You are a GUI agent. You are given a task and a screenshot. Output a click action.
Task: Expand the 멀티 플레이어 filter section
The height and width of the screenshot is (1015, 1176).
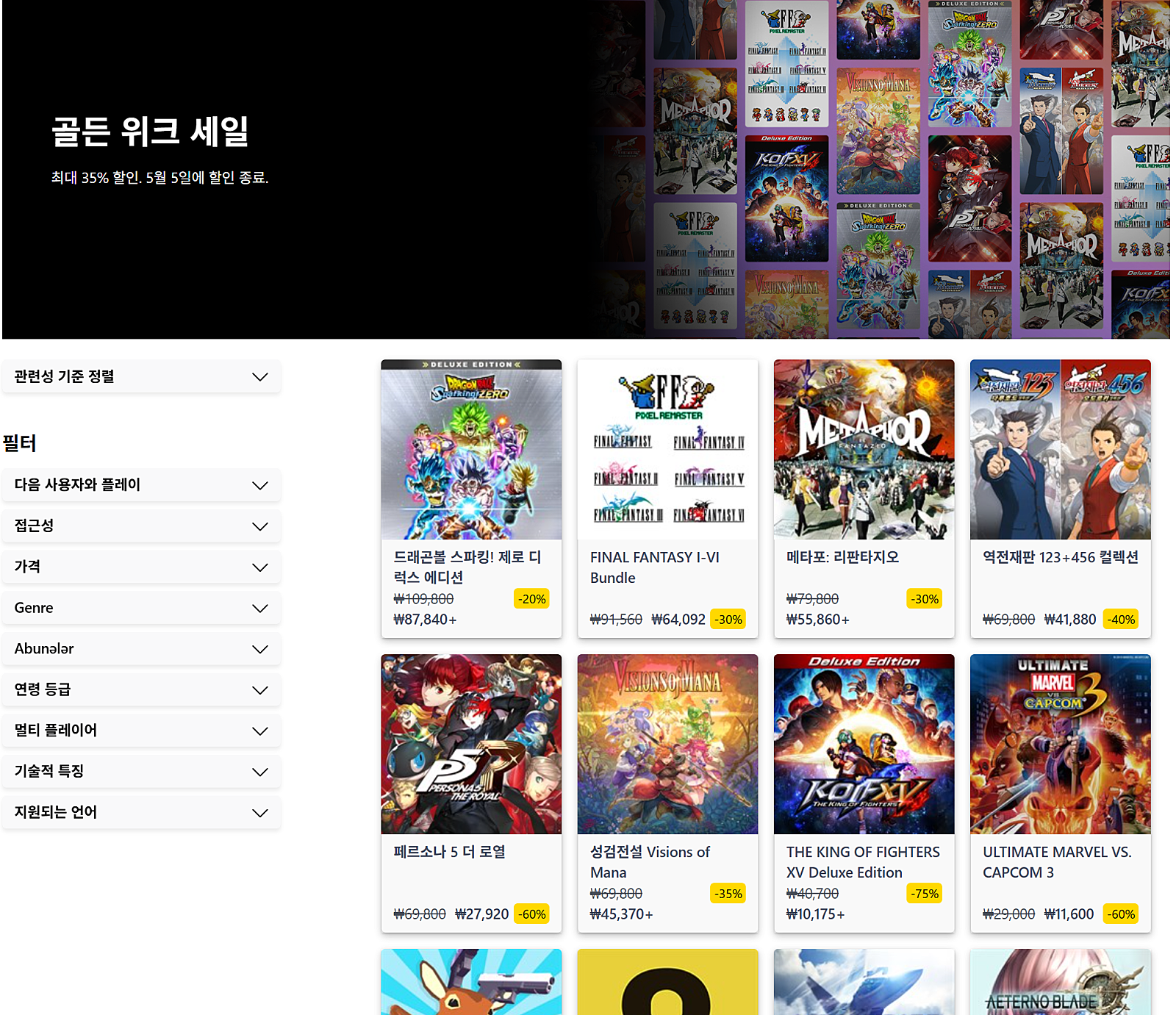pos(141,731)
